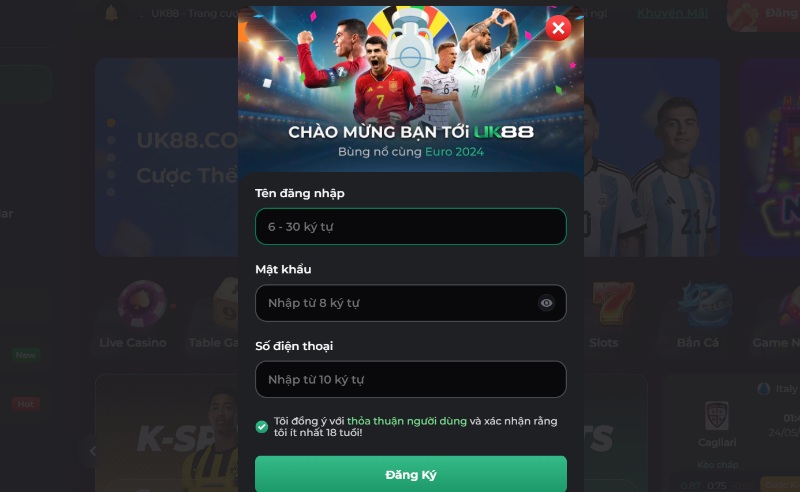Open the thỏa thuận người dùng link
This screenshot has height=492, width=800.
(407, 421)
